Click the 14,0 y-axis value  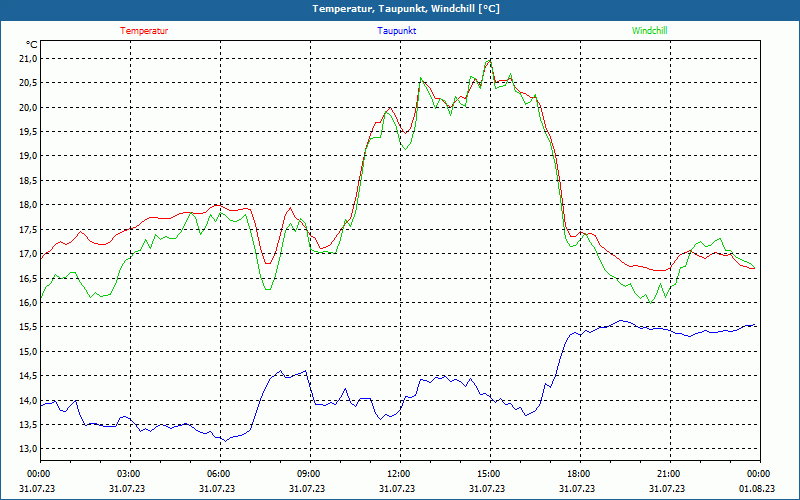point(29,400)
